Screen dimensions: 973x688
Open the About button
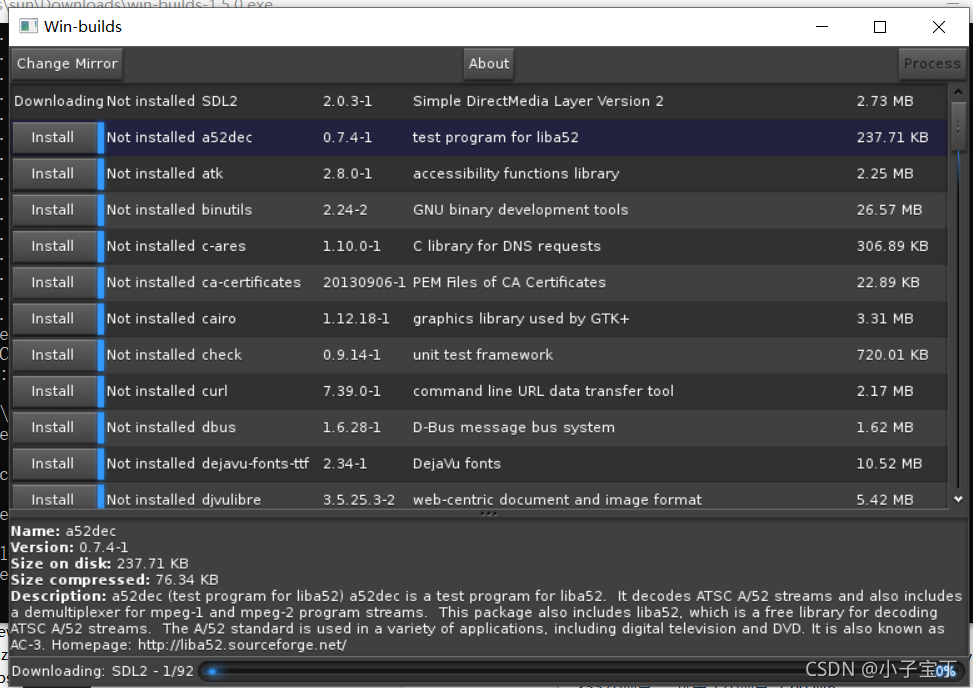tap(489, 64)
